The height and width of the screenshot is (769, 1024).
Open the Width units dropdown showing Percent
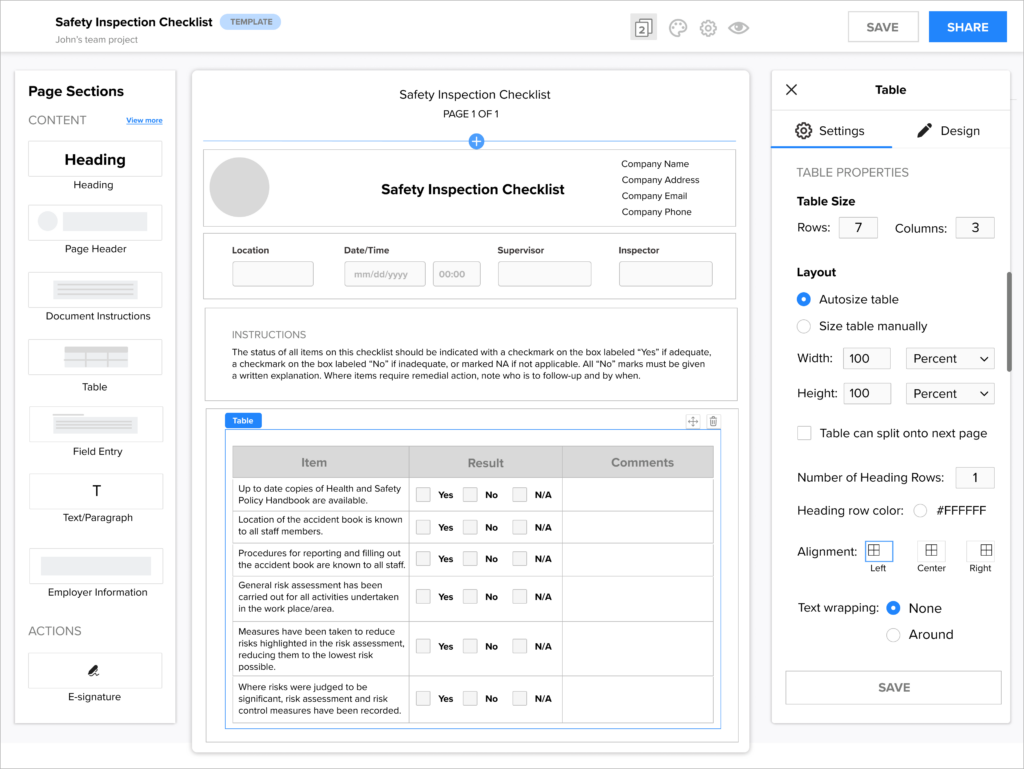point(949,358)
